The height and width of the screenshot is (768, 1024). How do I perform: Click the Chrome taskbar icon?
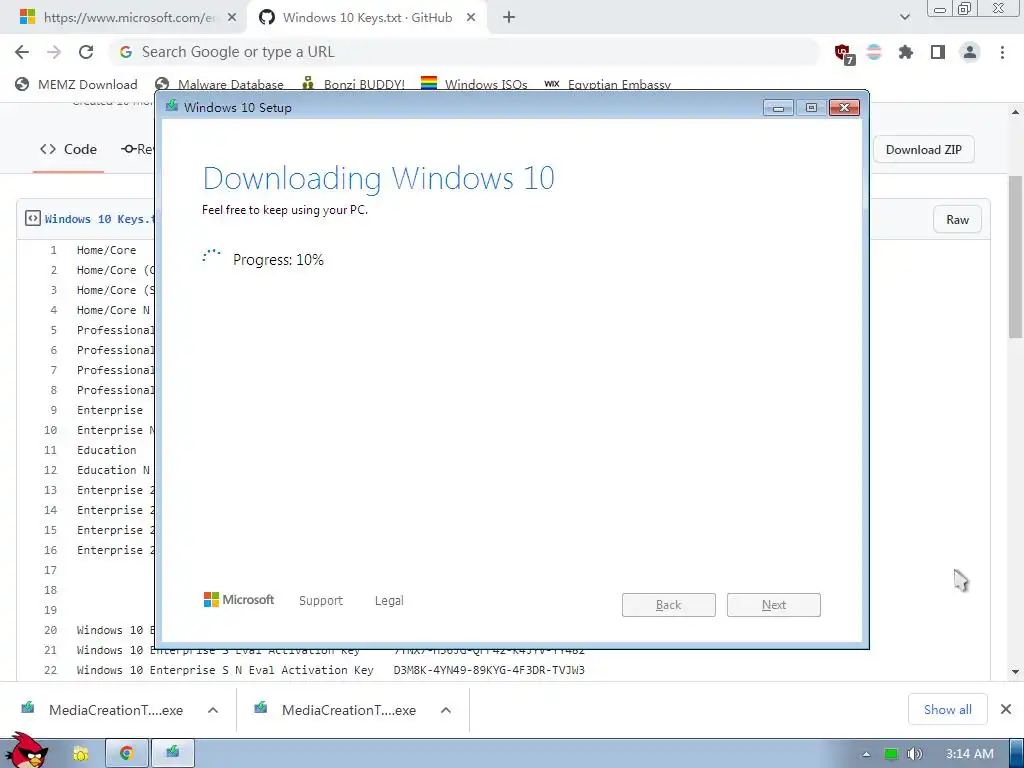click(127, 754)
